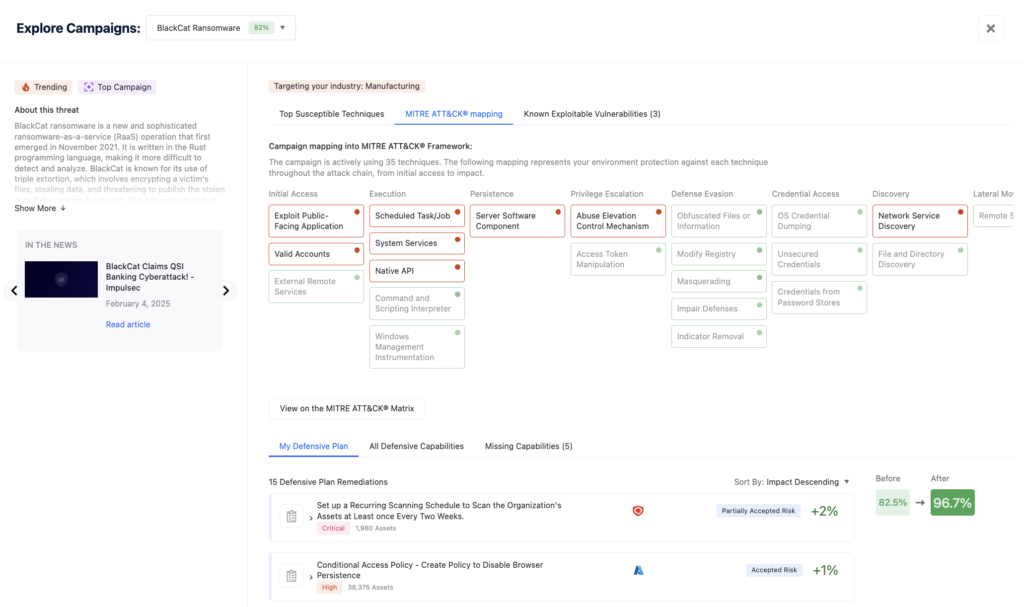1024x607 pixels.
Task: Click the +2% impact value
Action: [x=824, y=512]
